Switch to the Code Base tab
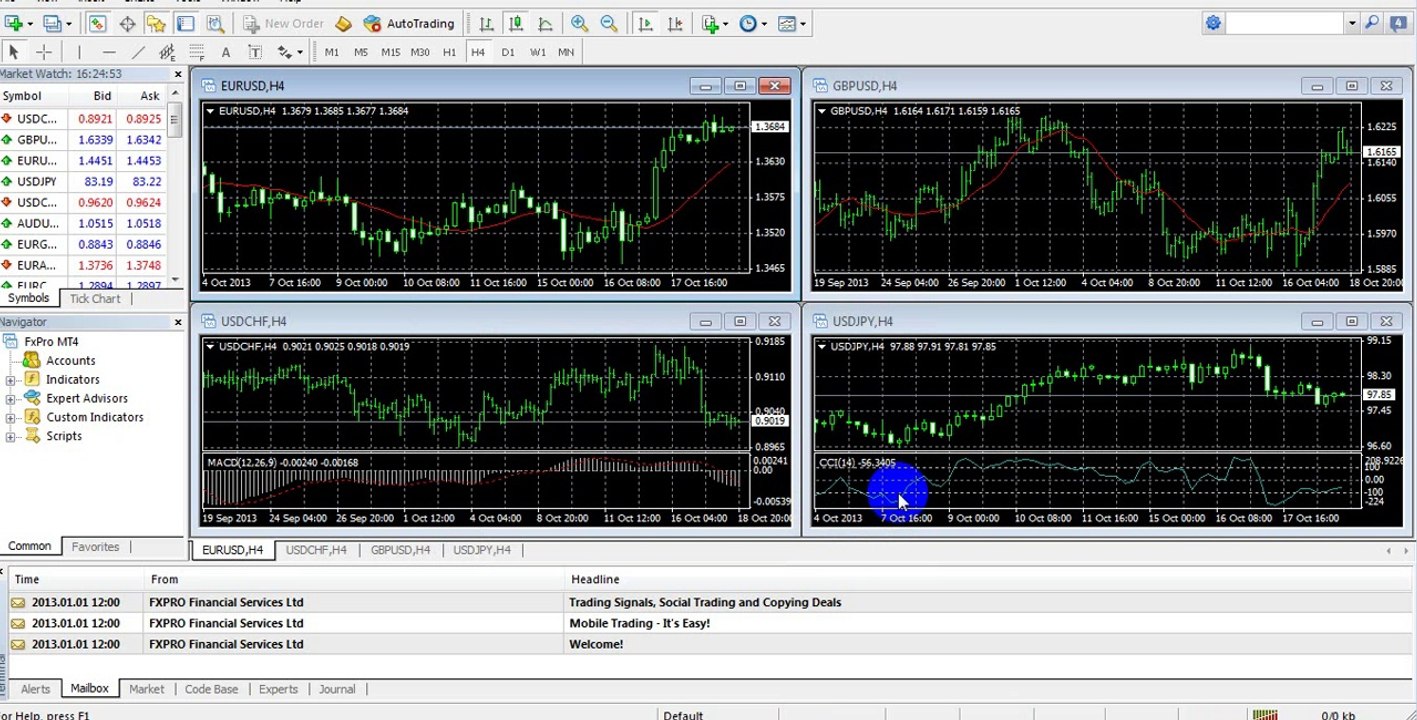This screenshot has width=1417, height=720. [x=211, y=689]
